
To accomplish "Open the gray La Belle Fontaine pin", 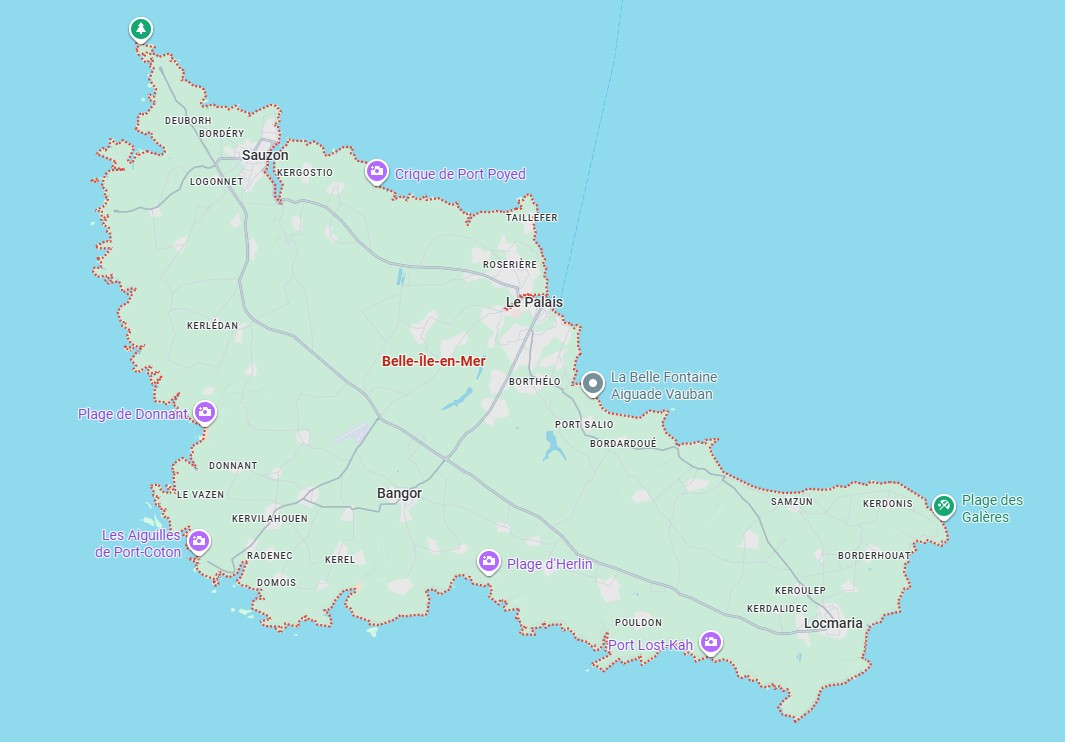I will 593,383.
